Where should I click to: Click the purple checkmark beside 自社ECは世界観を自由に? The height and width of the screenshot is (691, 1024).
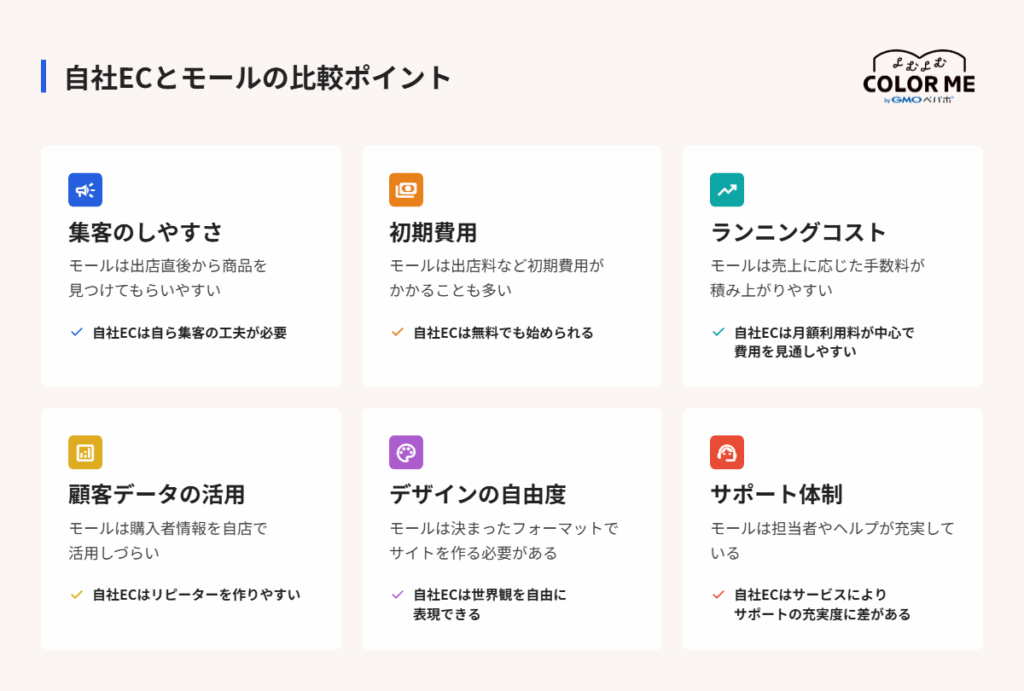pyautogui.click(x=397, y=594)
